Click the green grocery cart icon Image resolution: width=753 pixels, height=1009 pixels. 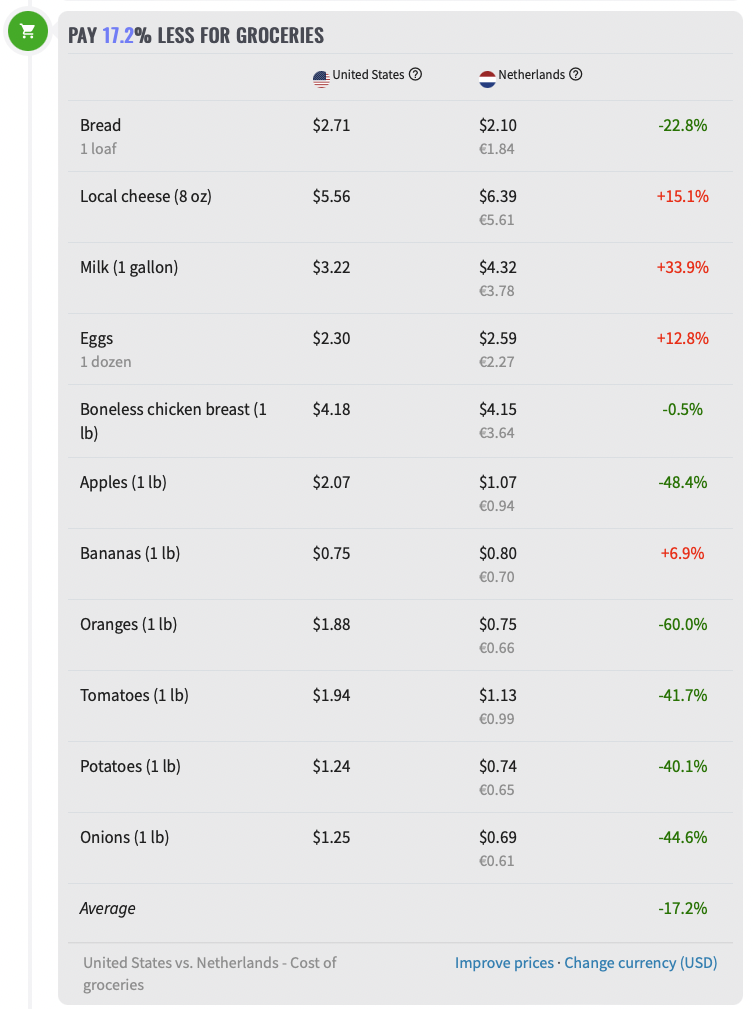(x=27, y=32)
